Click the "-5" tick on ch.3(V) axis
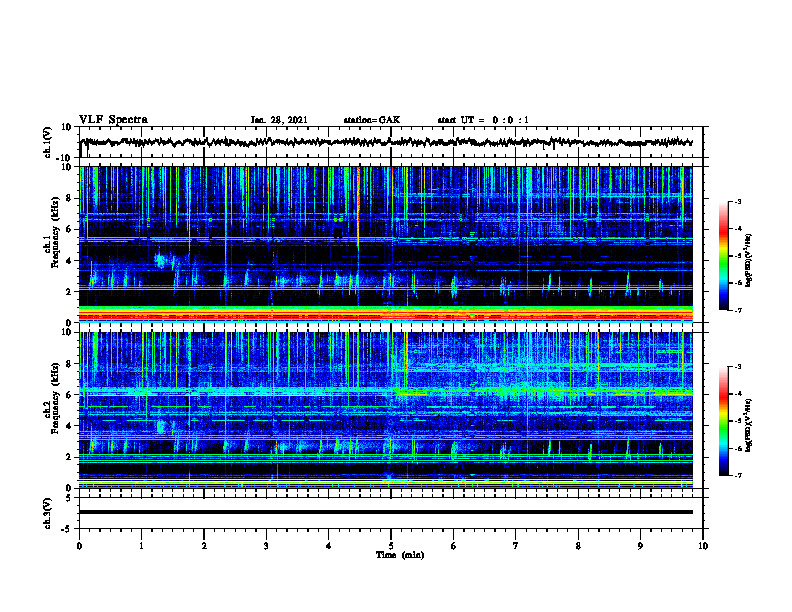Image resolution: width=792 pixels, height=612 pixels. point(67,529)
